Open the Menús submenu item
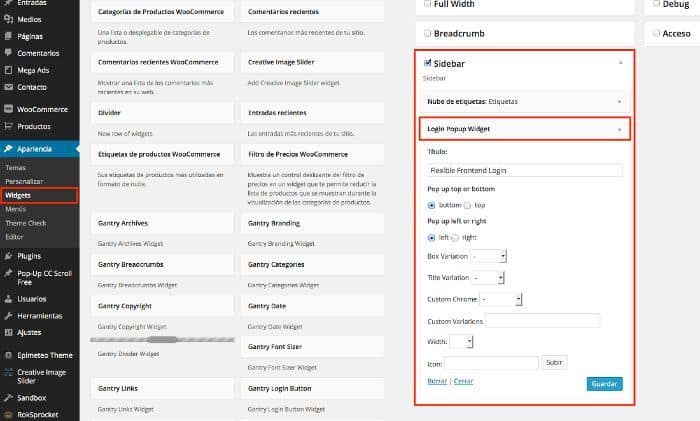This screenshot has height=421, width=700. (x=16, y=209)
